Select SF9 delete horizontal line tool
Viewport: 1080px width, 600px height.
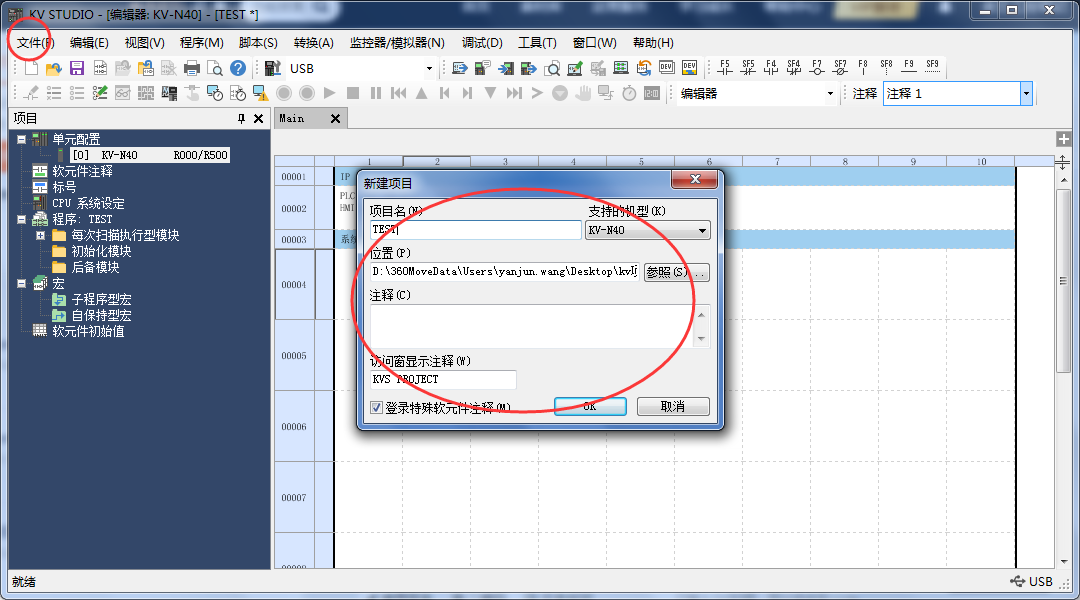pos(933,67)
